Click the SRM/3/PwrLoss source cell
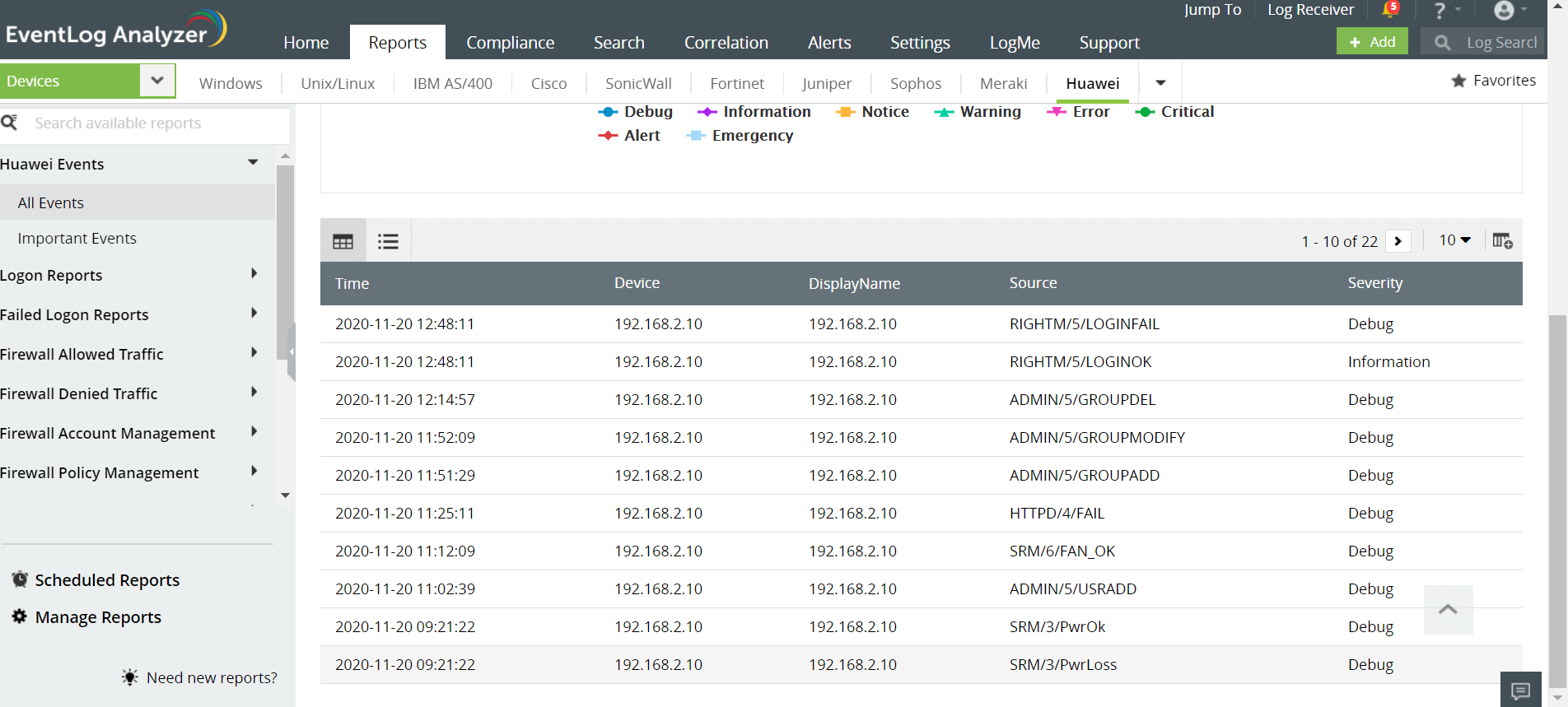This screenshot has width=1568, height=707. point(1063,664)
